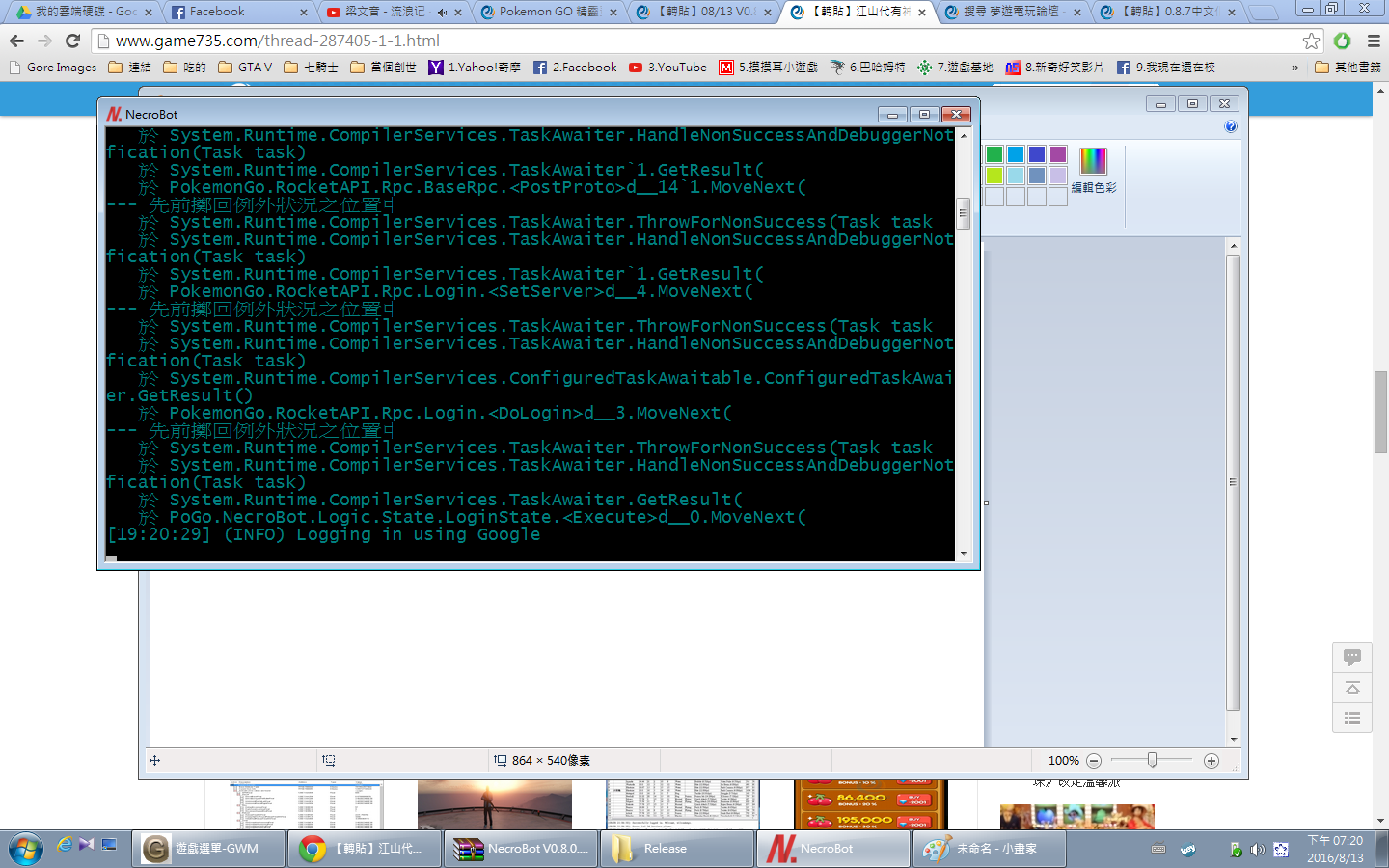Switch to the Chrome taskbar button

[x=365, y=849]
